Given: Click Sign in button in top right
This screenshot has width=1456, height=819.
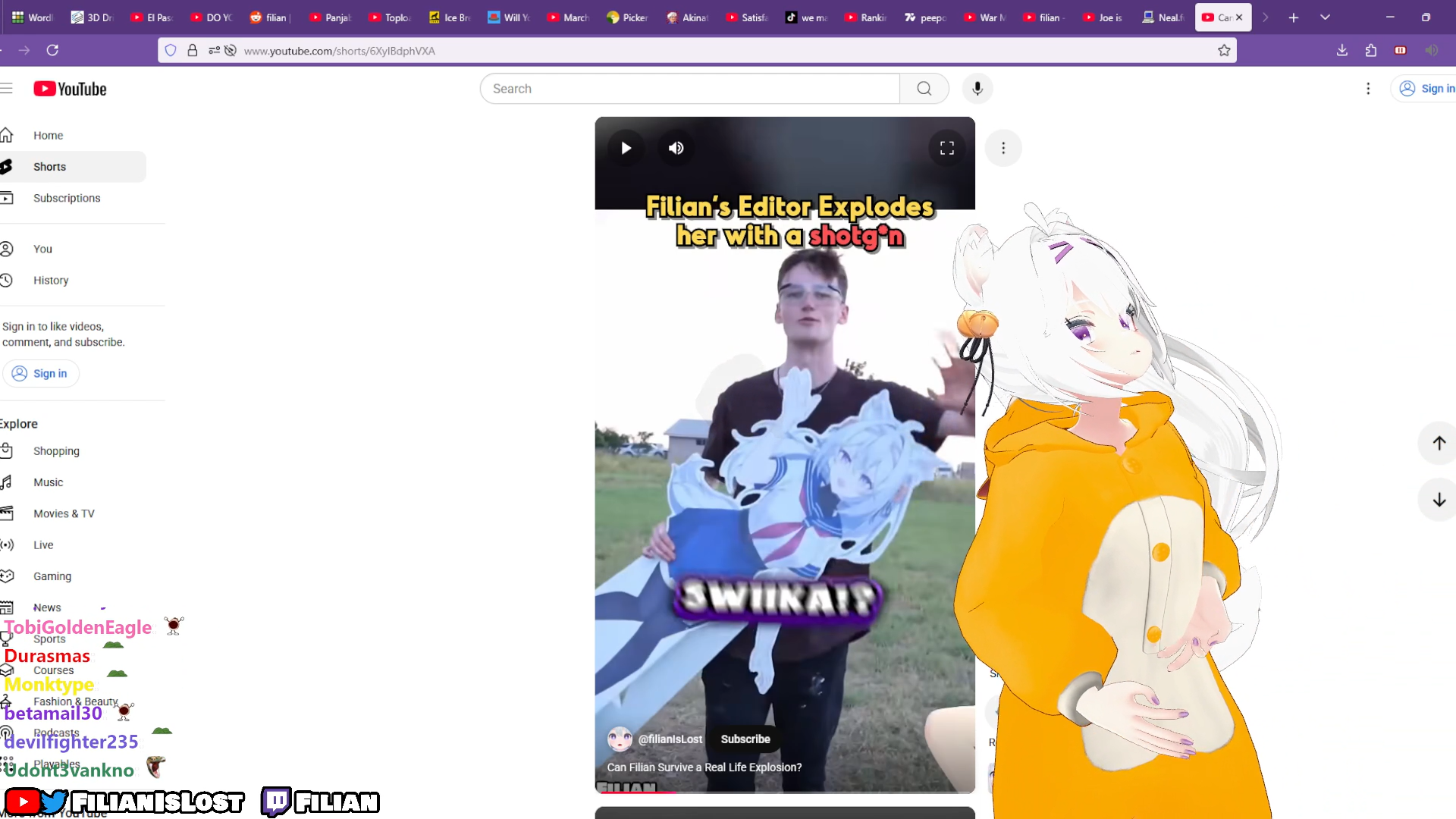Looking at the screenshot, I should [1426, 89].
